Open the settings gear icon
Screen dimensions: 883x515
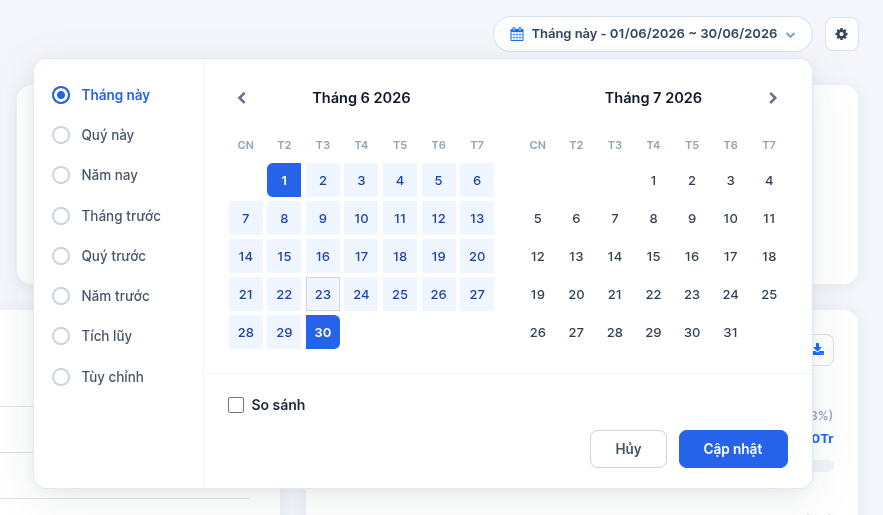pyautogui.click(x=841, y=34)
